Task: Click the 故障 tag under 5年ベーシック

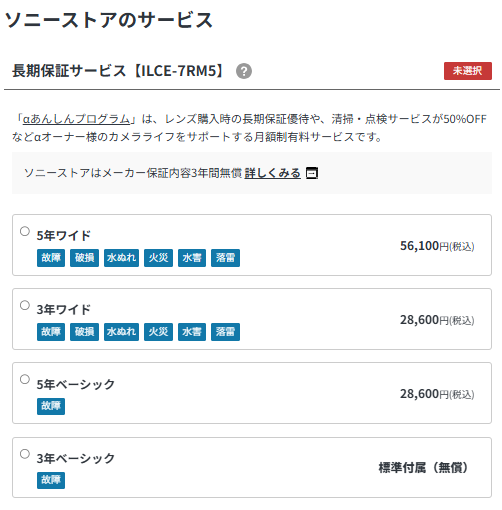Action: pos(51,406)
